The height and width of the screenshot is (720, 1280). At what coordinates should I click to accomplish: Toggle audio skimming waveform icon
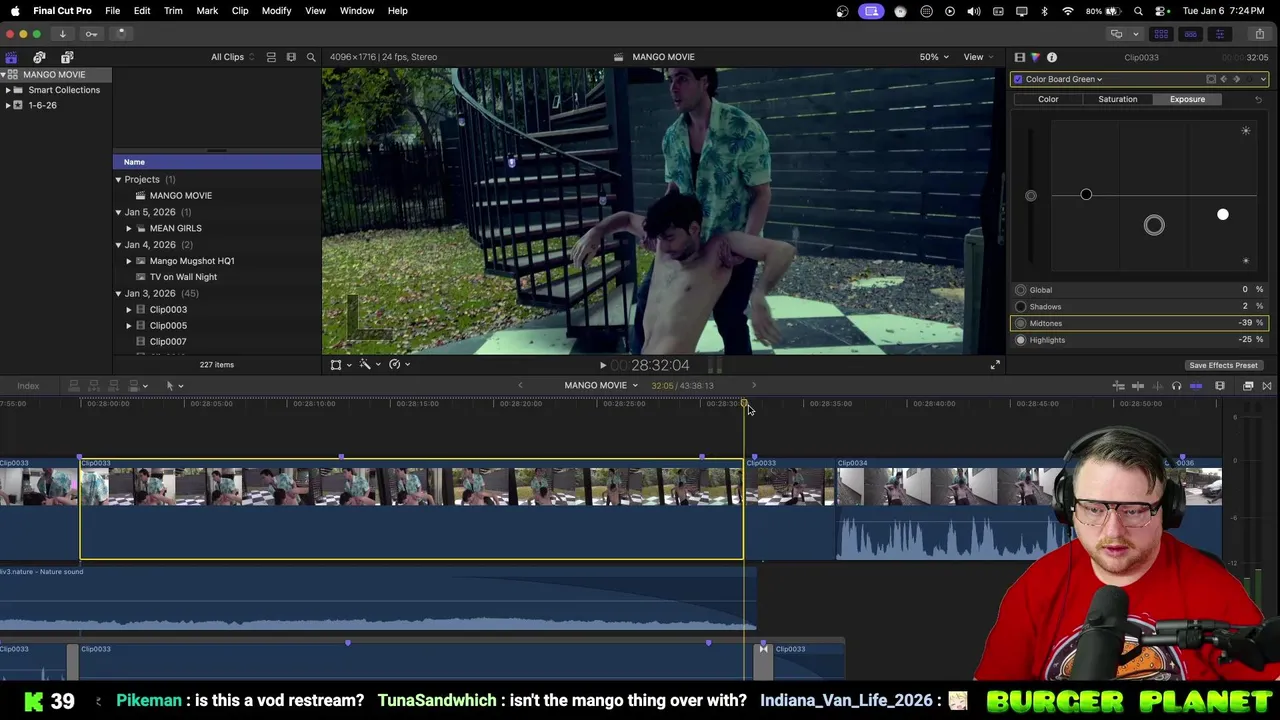[1158, 386]
